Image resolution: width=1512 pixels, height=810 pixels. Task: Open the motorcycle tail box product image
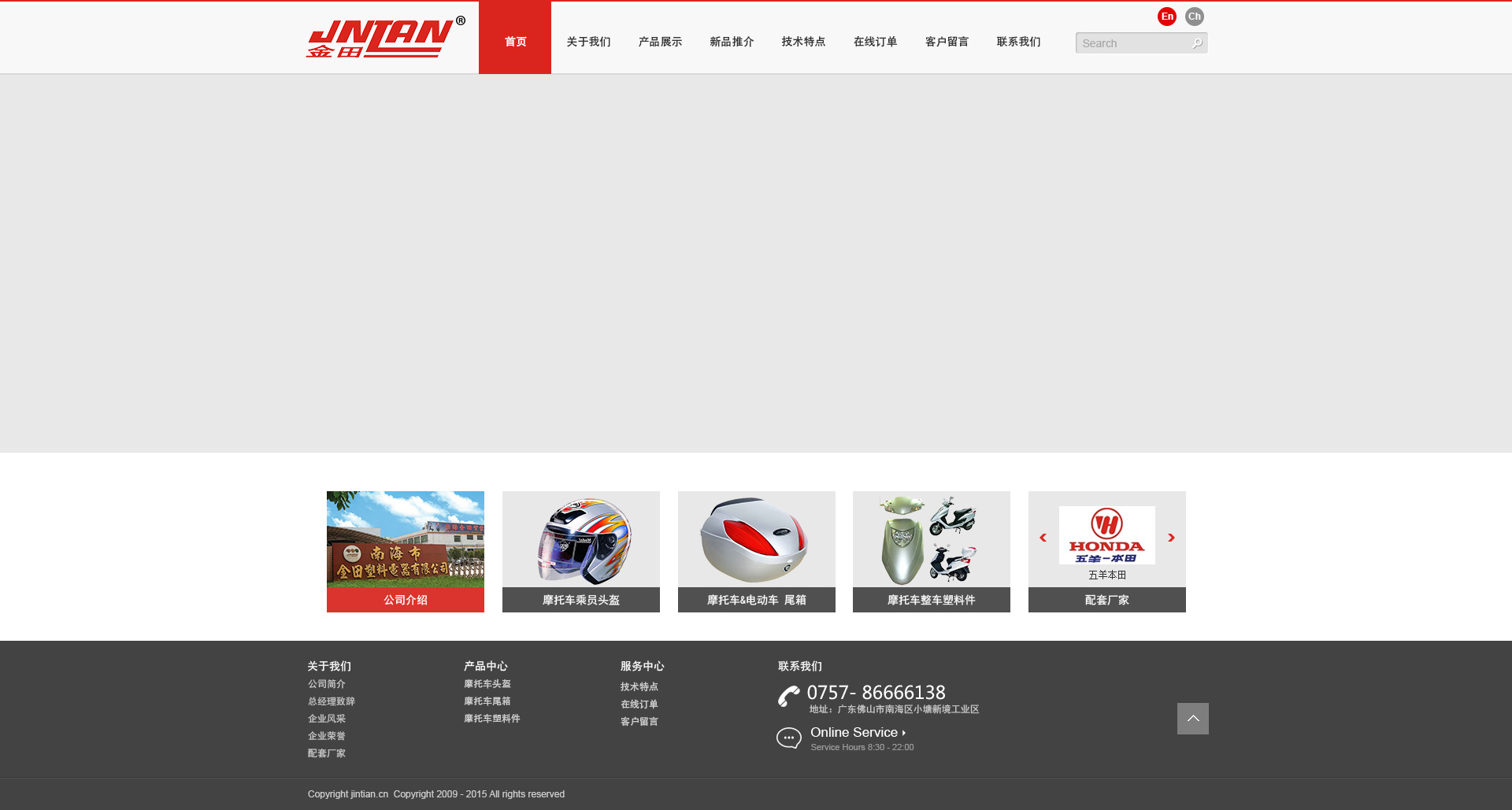click(x=756, y=540)
